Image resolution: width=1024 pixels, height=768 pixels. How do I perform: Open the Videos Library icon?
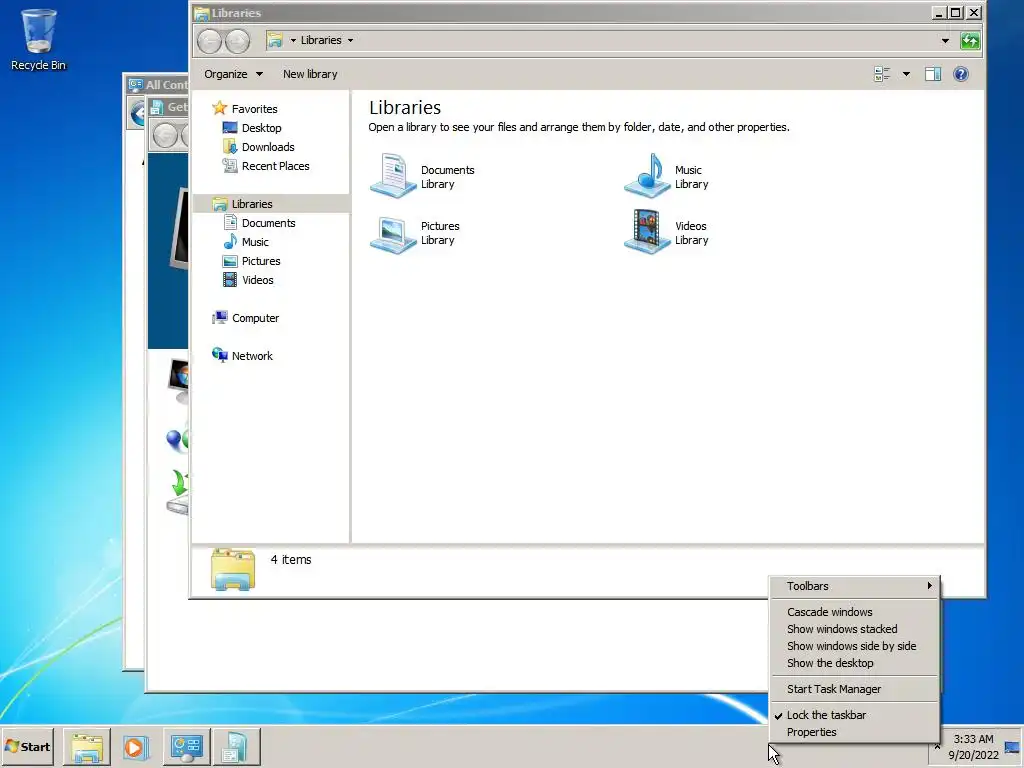(x=647, y=232)
